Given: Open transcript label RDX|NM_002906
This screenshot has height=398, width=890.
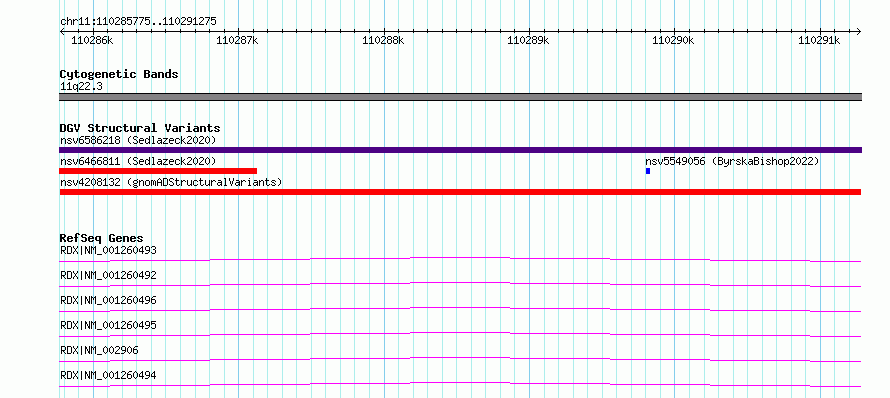Looking at the screenshot, I should [x=99, y=350].
